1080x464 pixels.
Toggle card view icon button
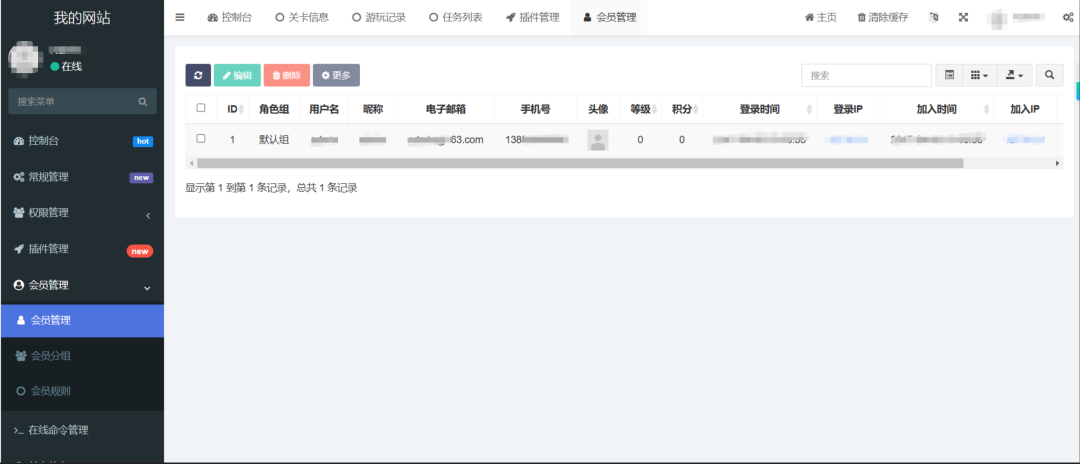click(949, 75)
